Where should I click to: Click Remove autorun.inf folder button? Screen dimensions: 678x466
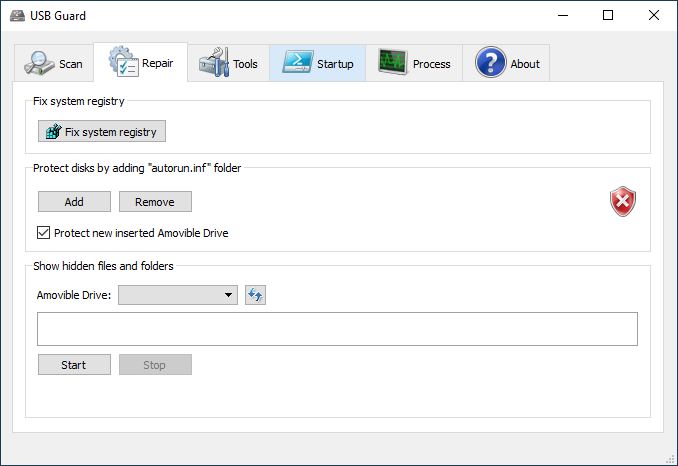pos(155,202)
